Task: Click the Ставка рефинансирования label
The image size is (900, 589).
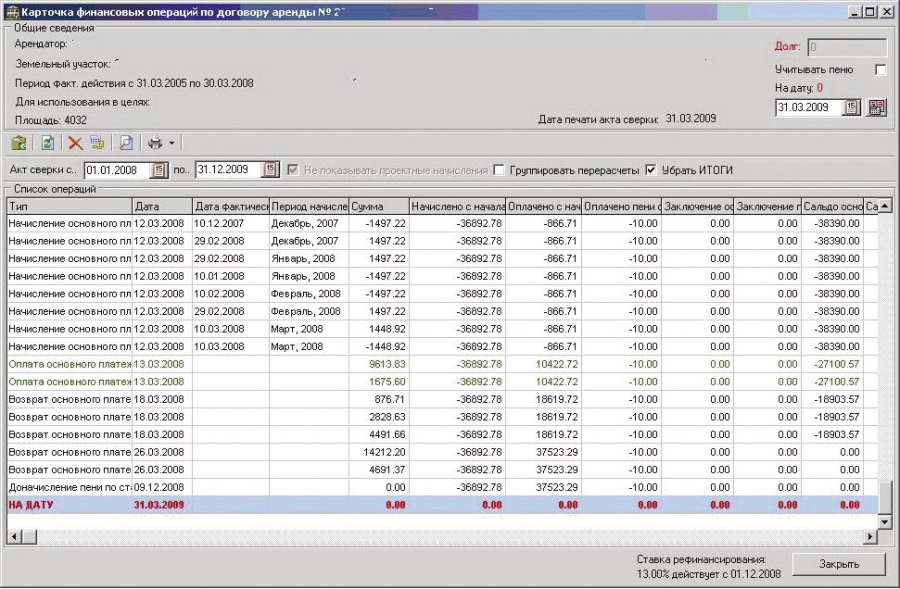Action: click(x=701, y=559)
